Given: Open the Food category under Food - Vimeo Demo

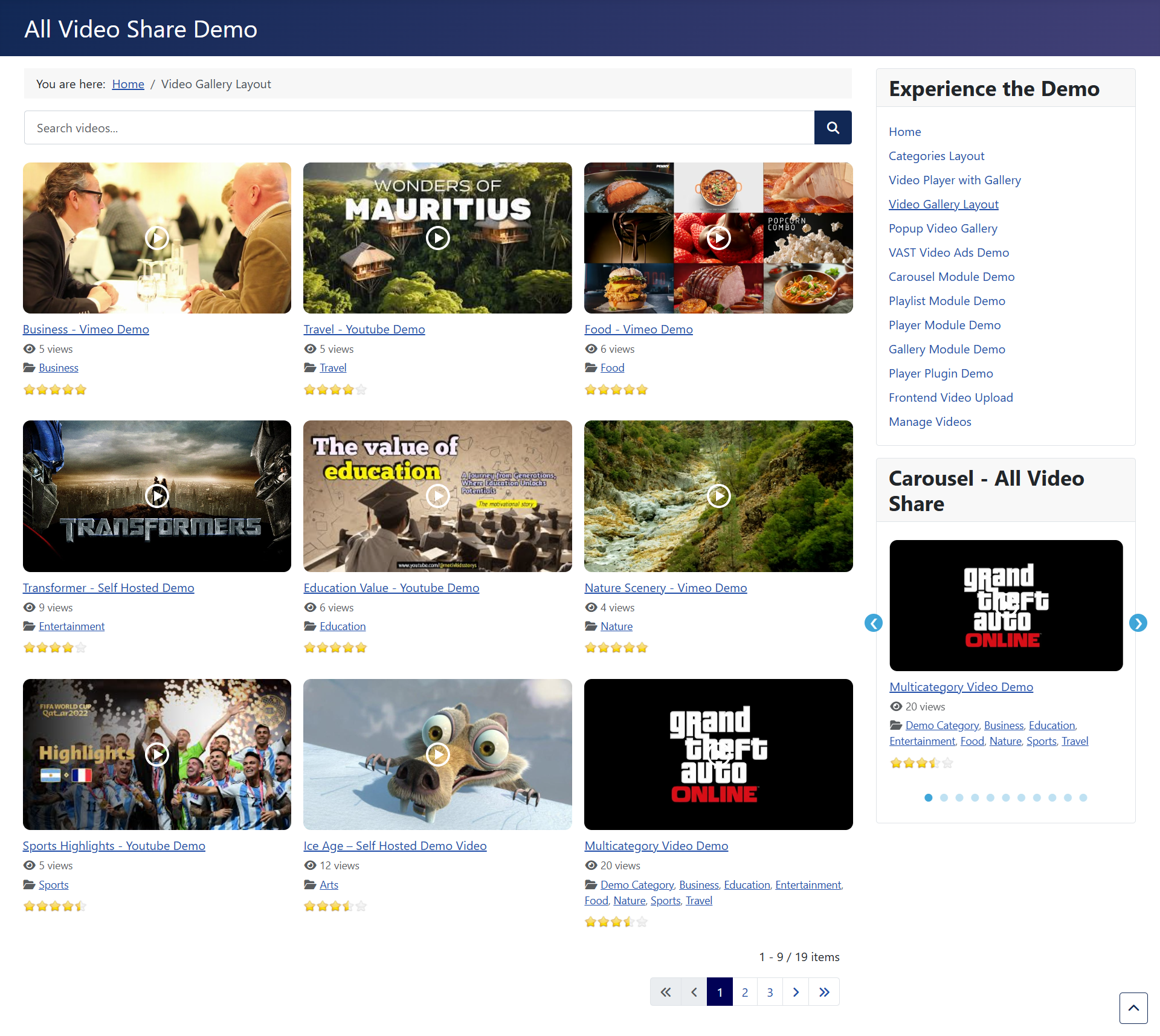Looking at the screenshot, I should coord(612,368).
